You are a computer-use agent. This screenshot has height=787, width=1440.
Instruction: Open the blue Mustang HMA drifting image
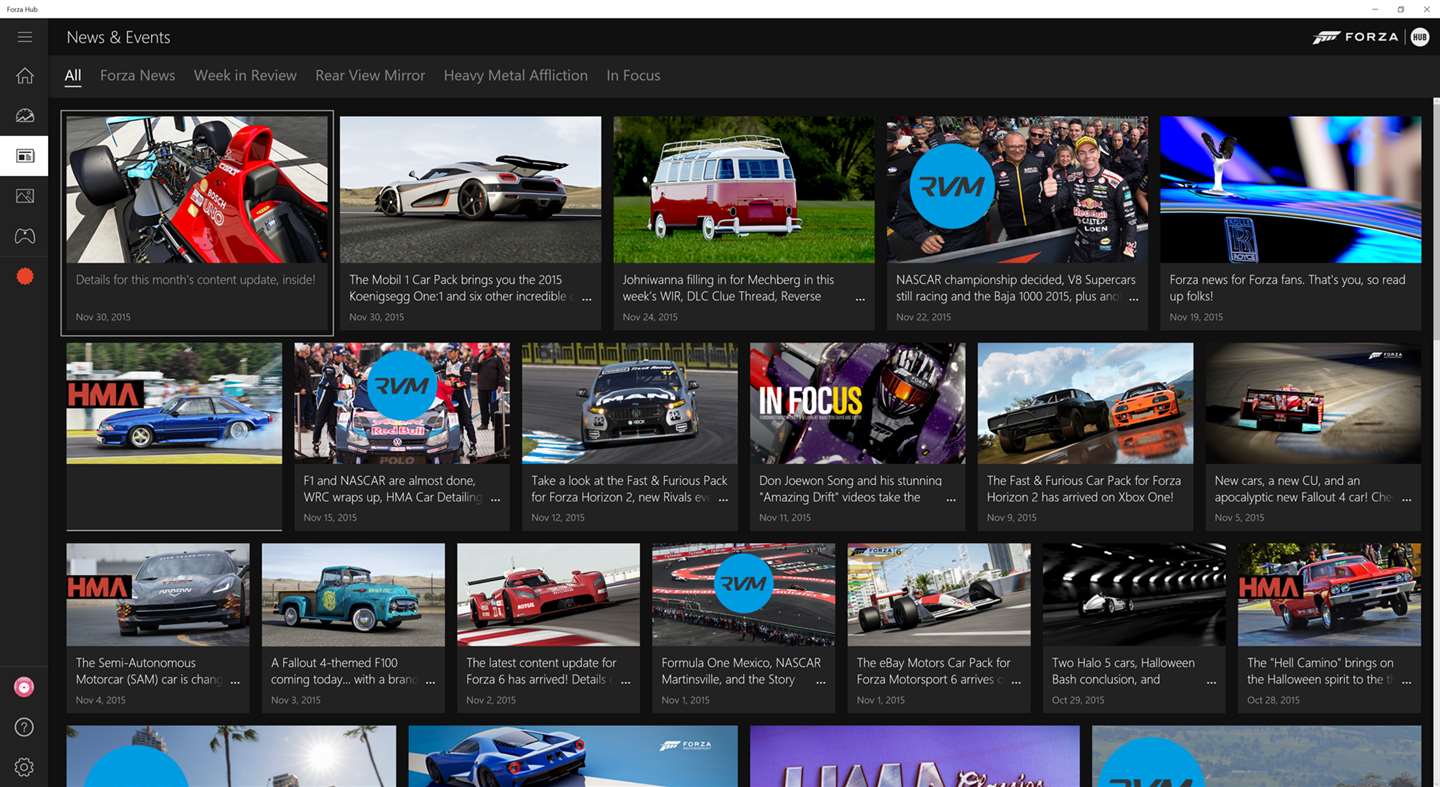point(174,403)
